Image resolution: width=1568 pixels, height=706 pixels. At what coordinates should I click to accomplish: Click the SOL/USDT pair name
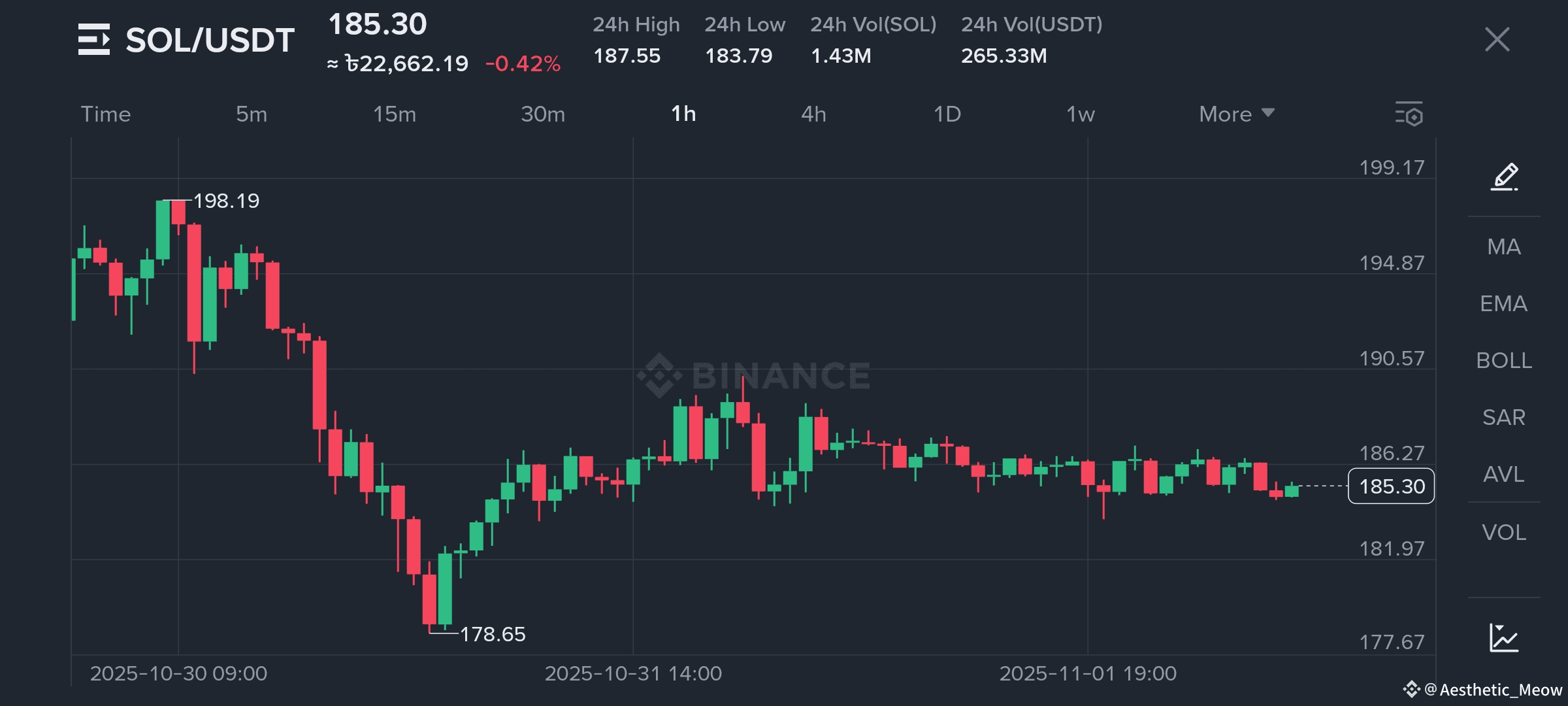tap(210, 41)
